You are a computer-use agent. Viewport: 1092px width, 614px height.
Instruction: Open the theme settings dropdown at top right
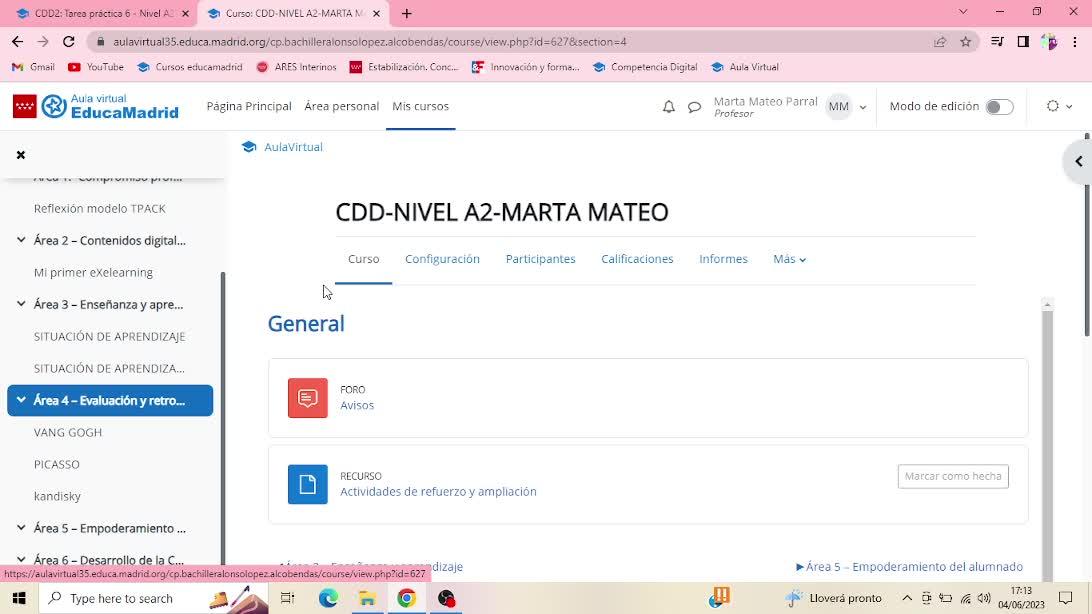click(1059, 107)
